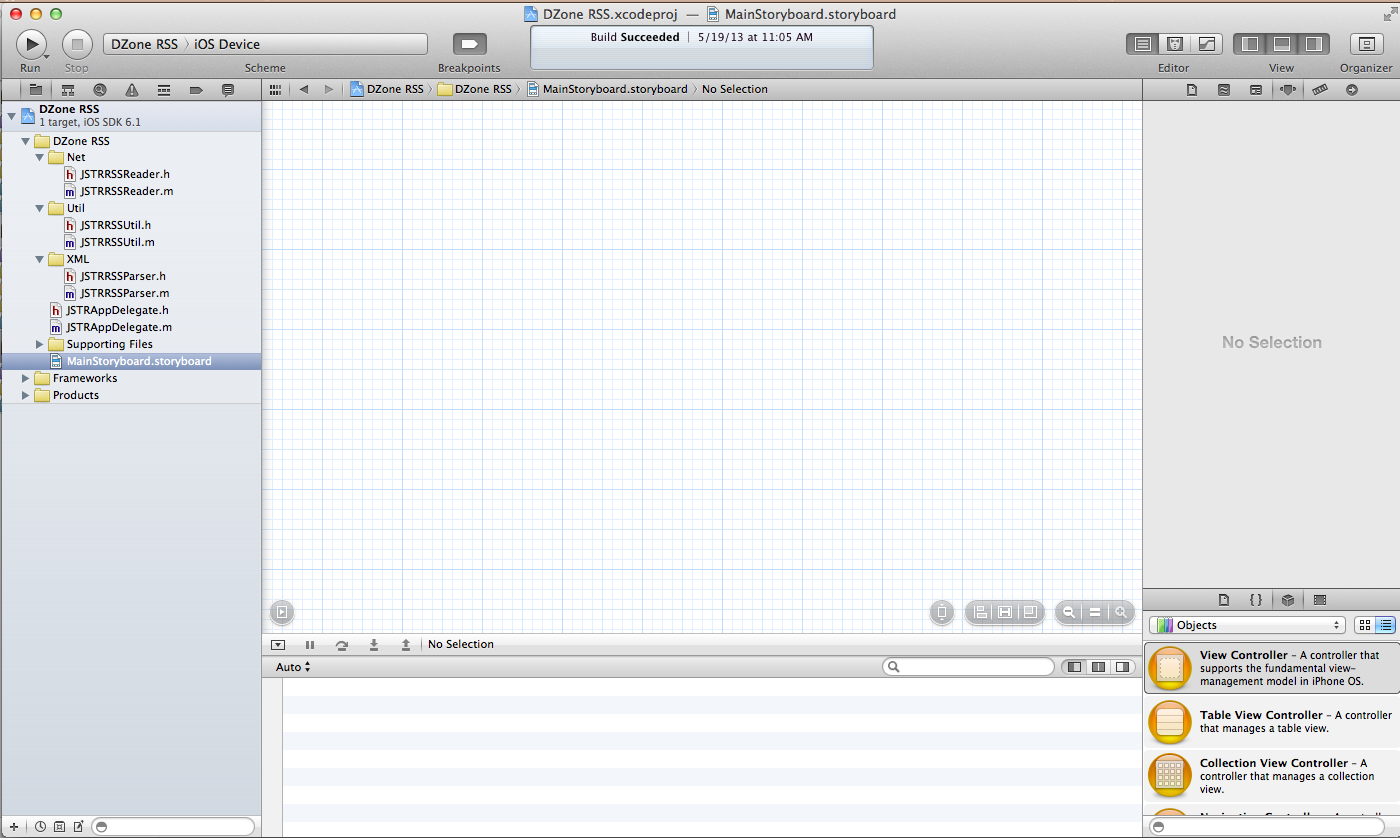Switch to the Standard editor
The width and height of the screenshot is (1400, 838).
point(1143,44)
